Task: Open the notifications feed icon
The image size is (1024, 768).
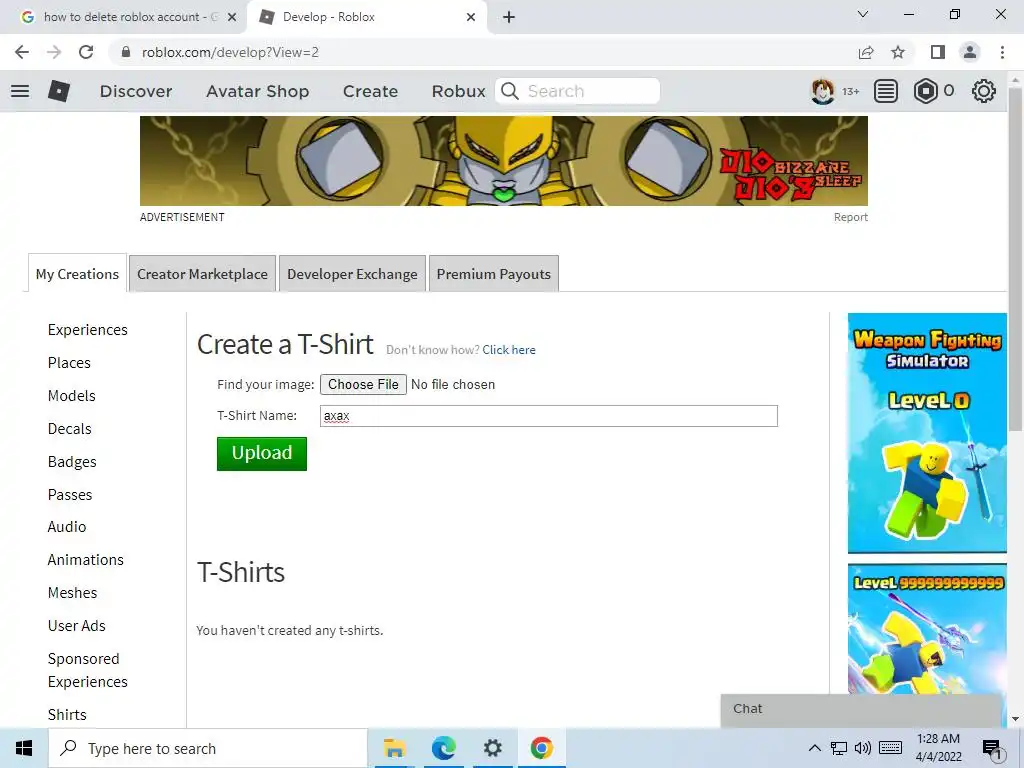Action: (886, 91)
